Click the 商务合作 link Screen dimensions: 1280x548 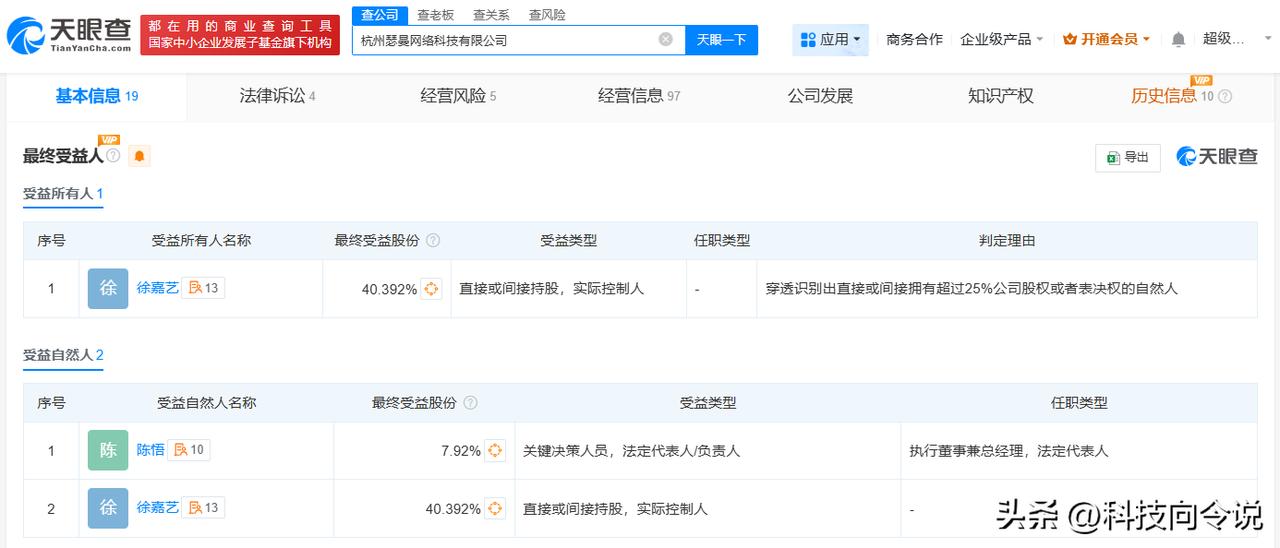[914, 39]
